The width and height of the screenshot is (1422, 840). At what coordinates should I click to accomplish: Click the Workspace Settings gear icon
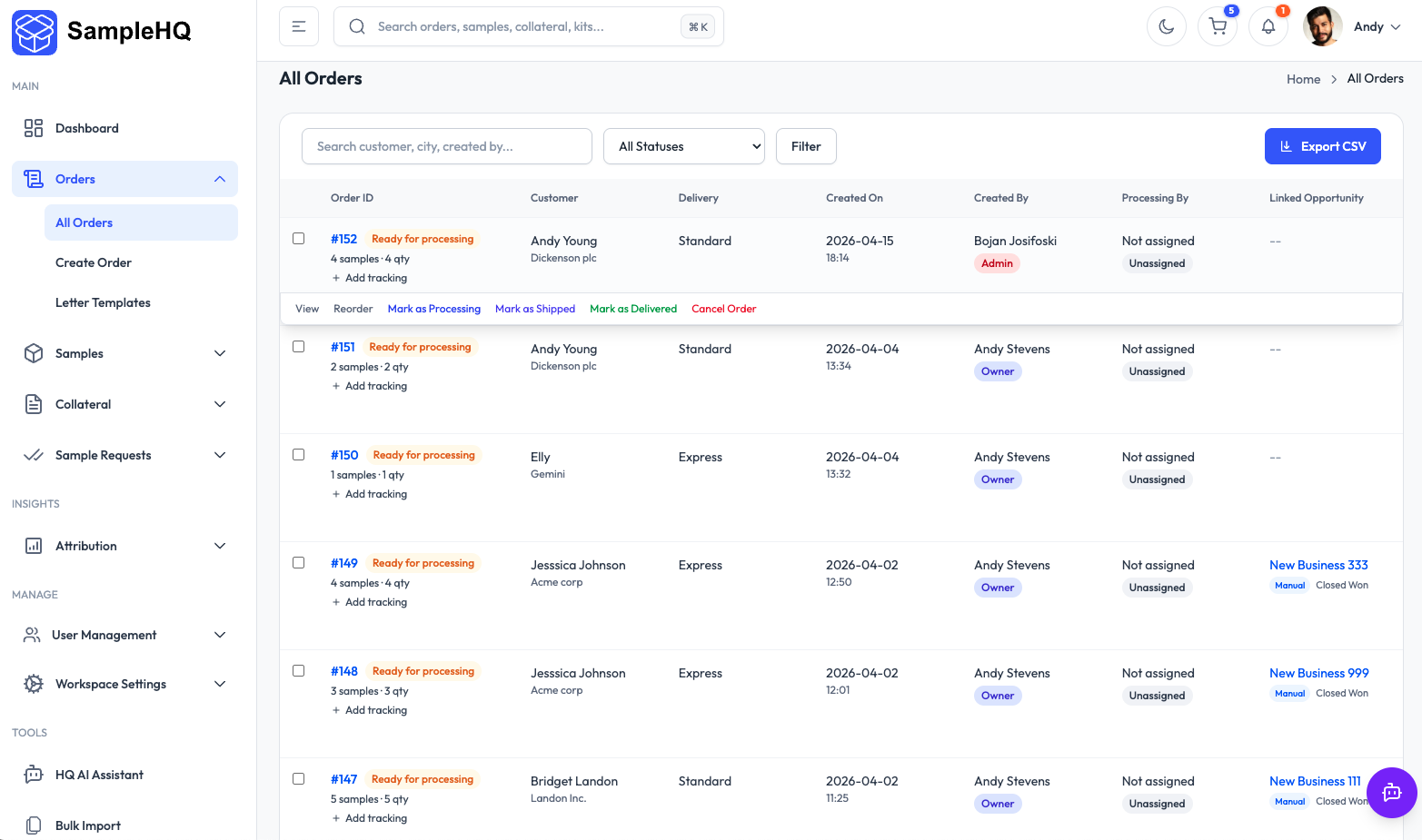(x=34, y=684)
